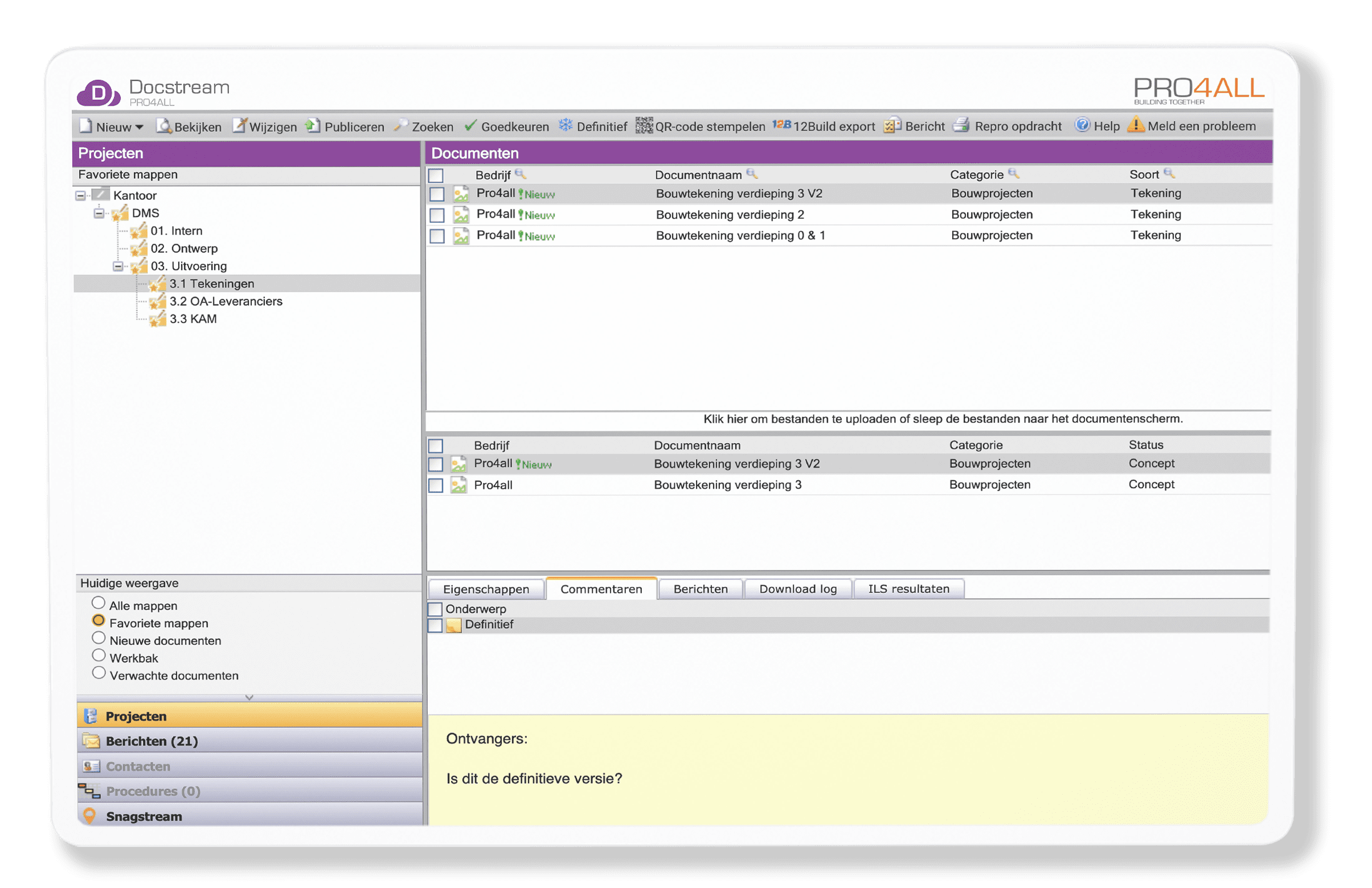1372x888 pixels.
Task: Click the Goedkeuren checkmark icon
Action: point(470,126)
